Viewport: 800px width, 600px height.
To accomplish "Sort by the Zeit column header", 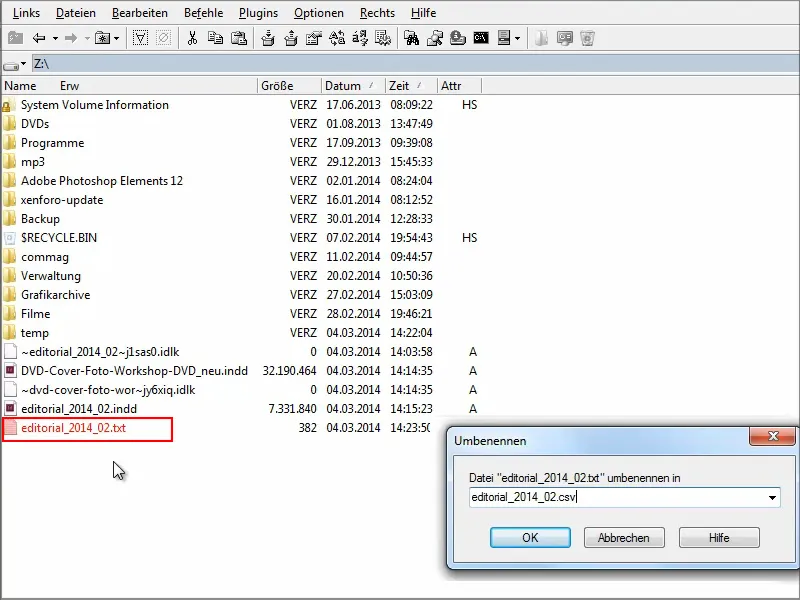I will pos(411,86).
